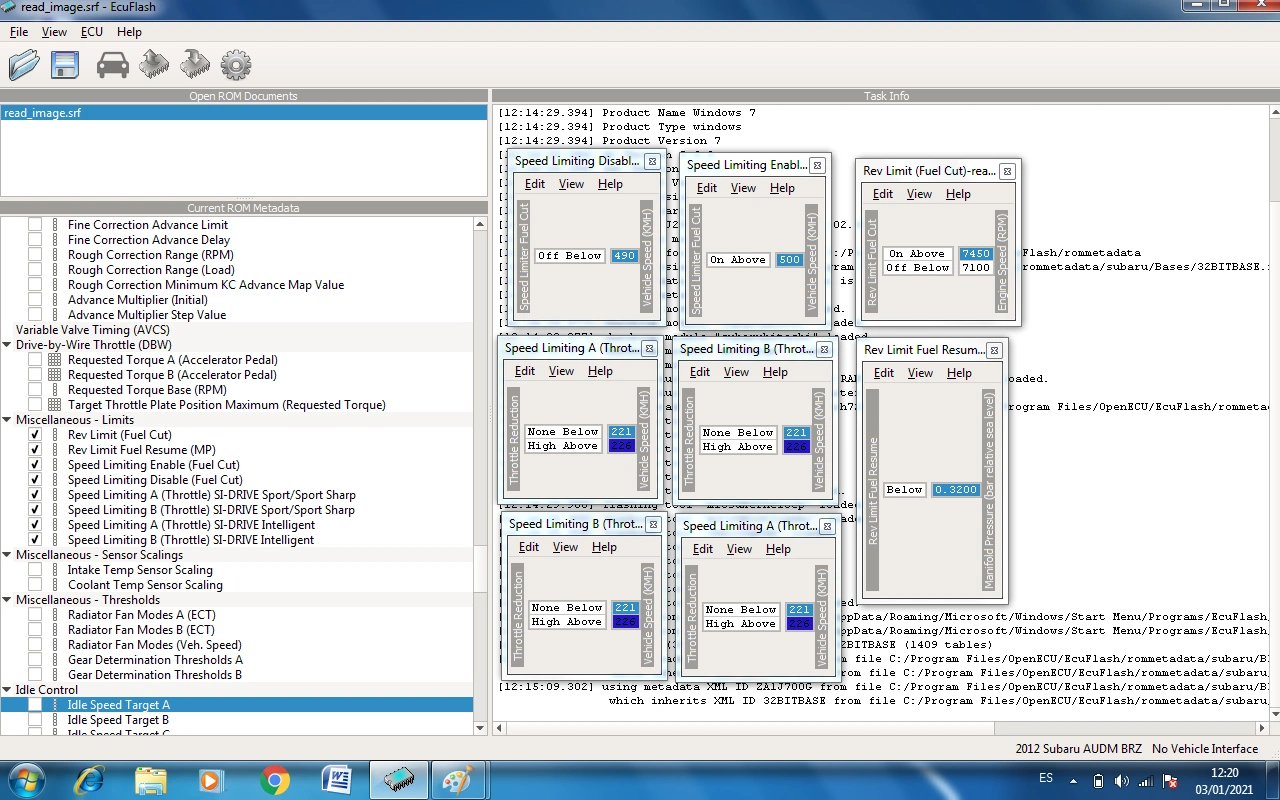Select read_image.srf in Open ROM Documents
This screenshot has height=800, width=1280.
coord(244,113)
